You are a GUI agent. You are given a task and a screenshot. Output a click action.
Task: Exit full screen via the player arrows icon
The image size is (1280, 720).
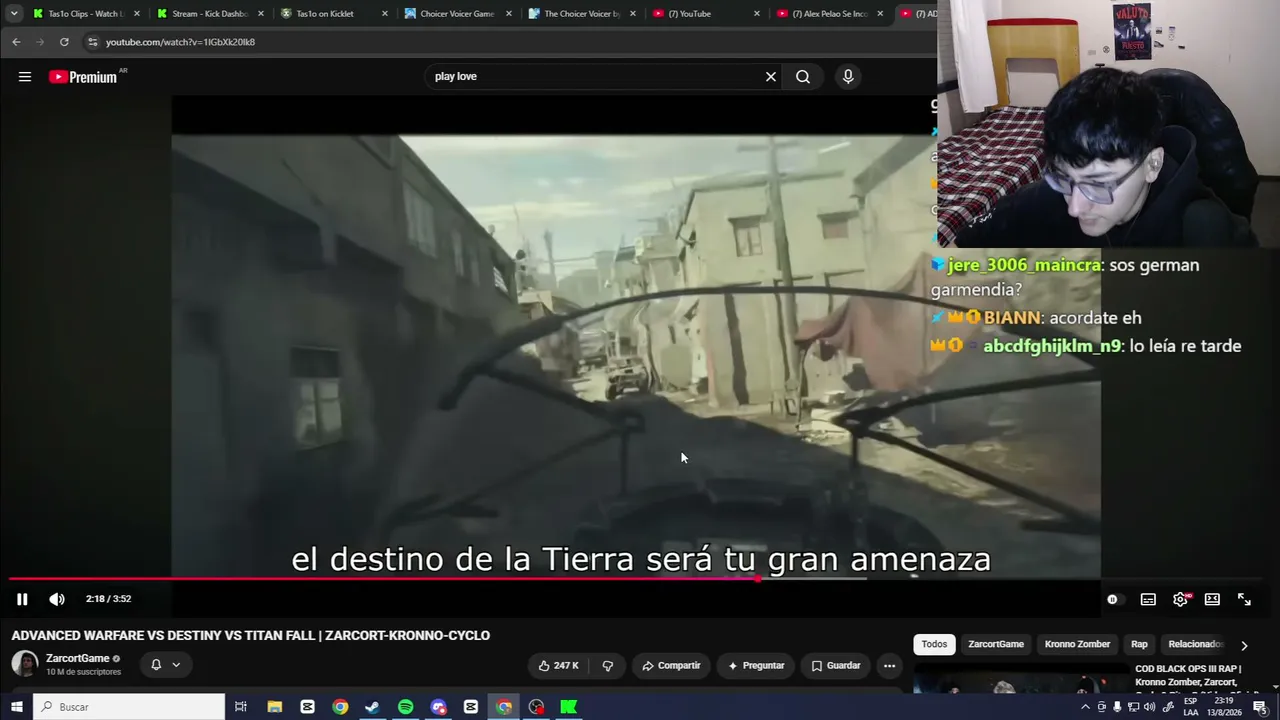point(1244,599)
